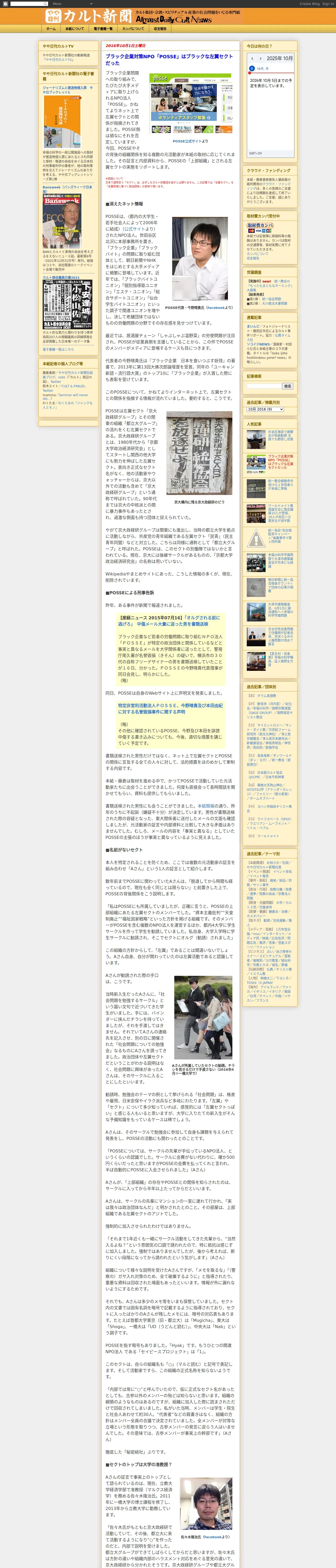Click the photo of 今野晴貴
336x1568 pixels.
[x=199, y=258]
